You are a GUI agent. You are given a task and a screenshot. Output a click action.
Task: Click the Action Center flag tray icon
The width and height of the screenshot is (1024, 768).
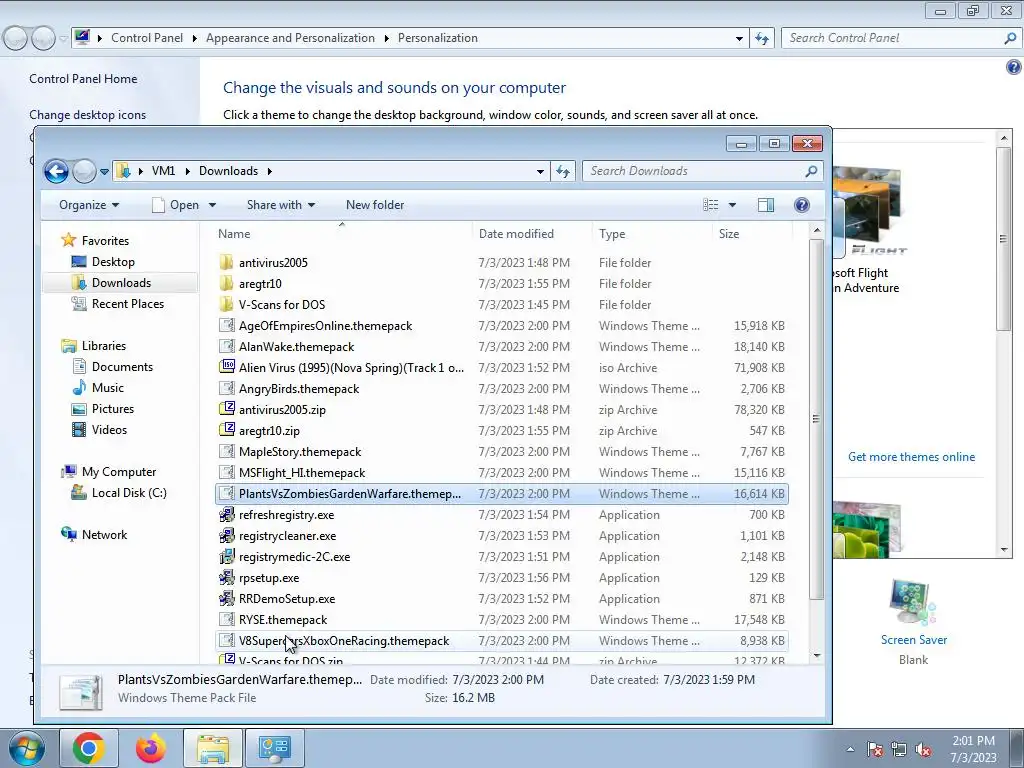pyautogui.click(x=874, y=750)
